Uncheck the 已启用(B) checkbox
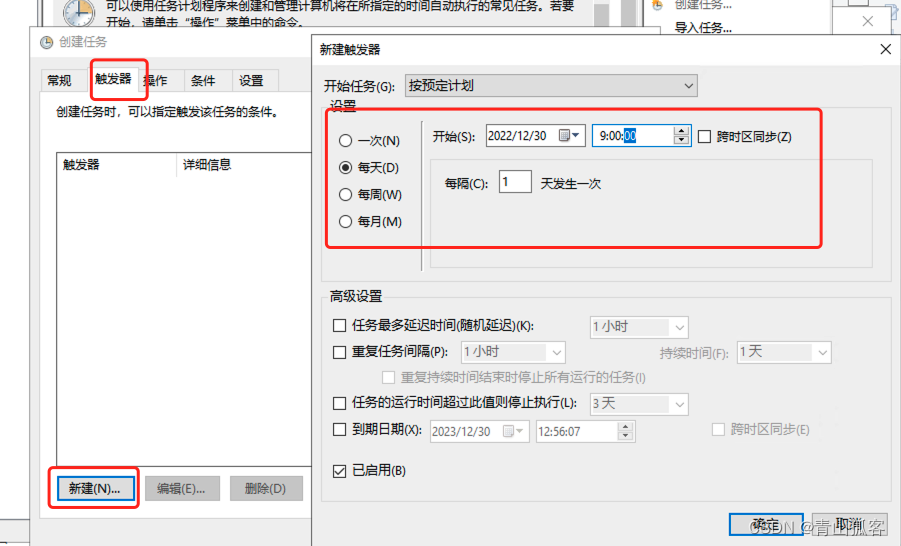Screen dimensions: 901x546 [340, 471]
